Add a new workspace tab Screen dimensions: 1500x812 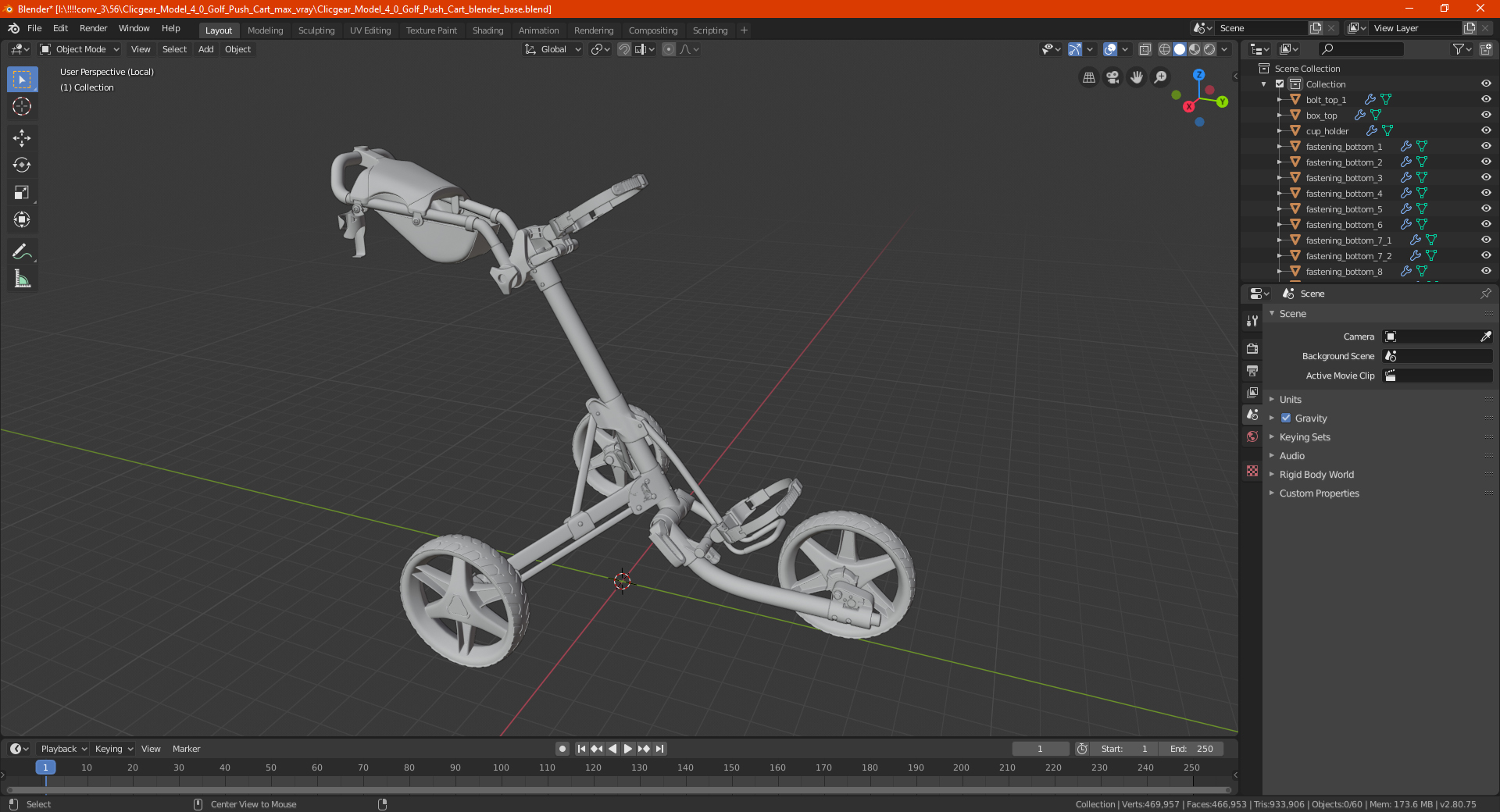tap(744, 30)
